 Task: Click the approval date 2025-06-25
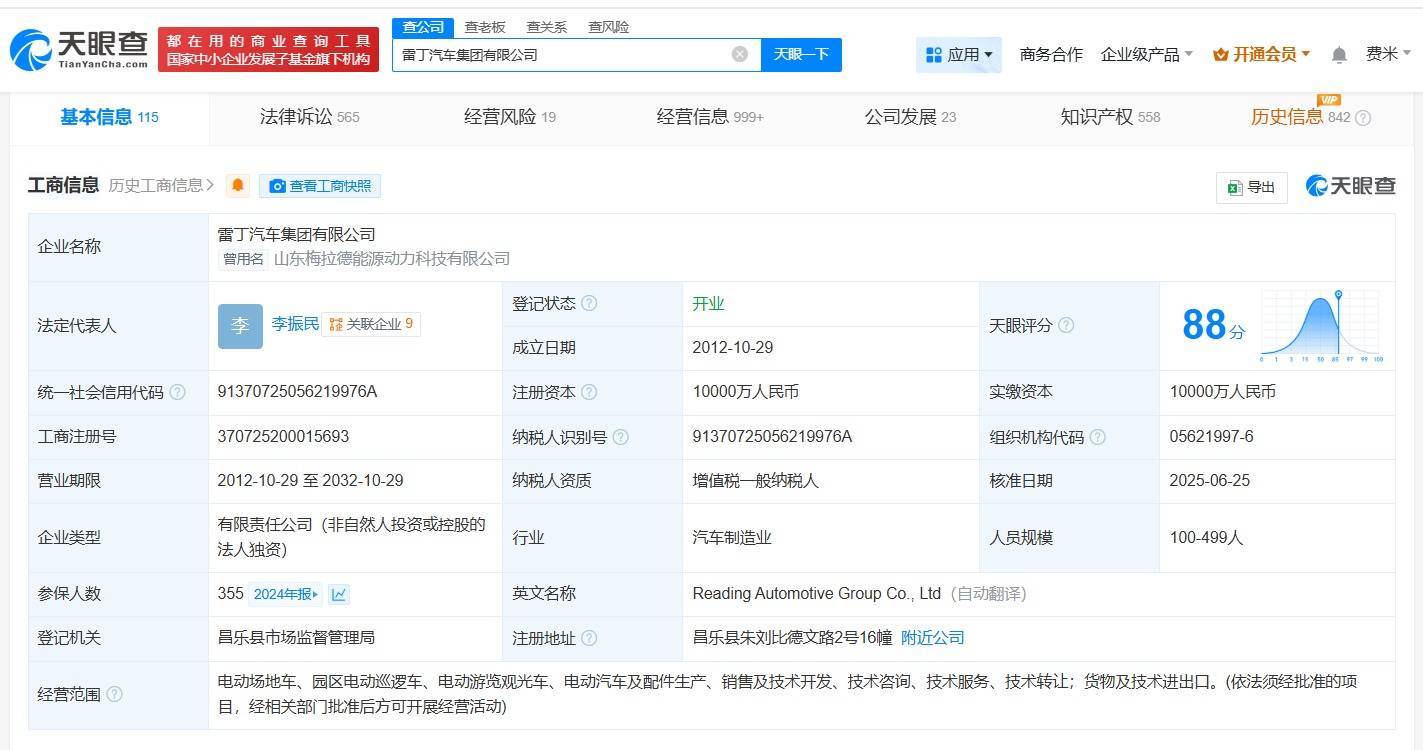tap(1210, 481)
